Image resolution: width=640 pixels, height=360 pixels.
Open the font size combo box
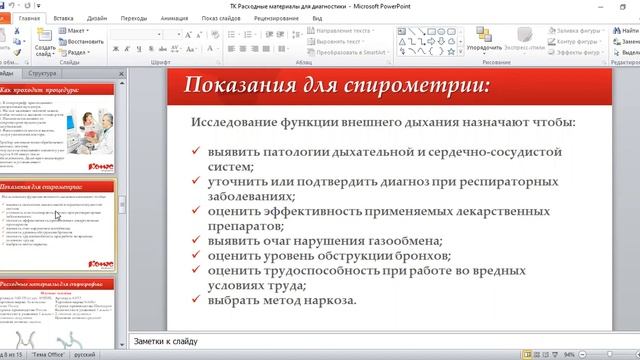pos(172,34)
